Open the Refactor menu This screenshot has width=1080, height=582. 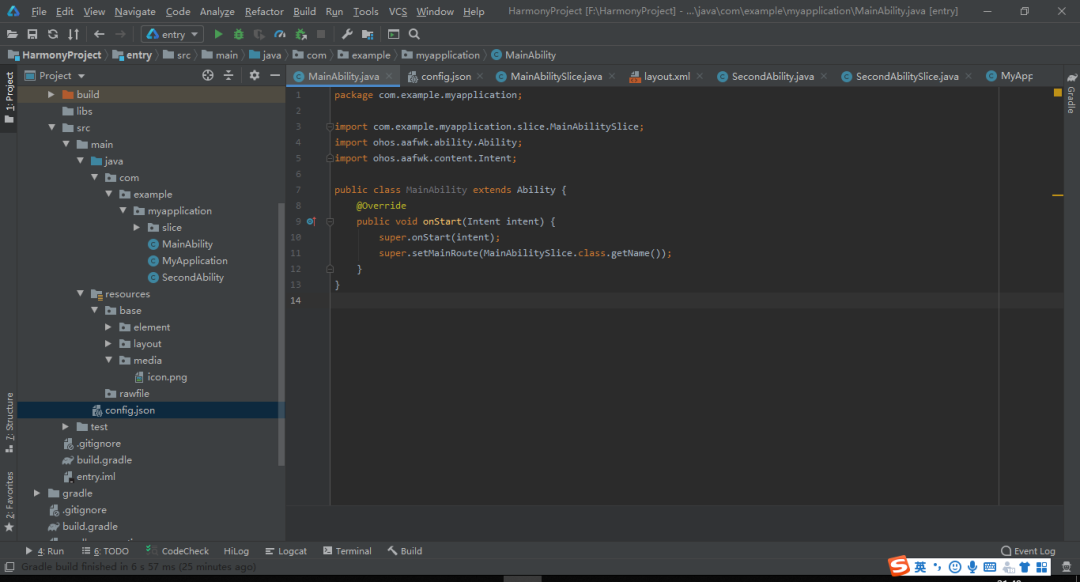pos(264,12)
